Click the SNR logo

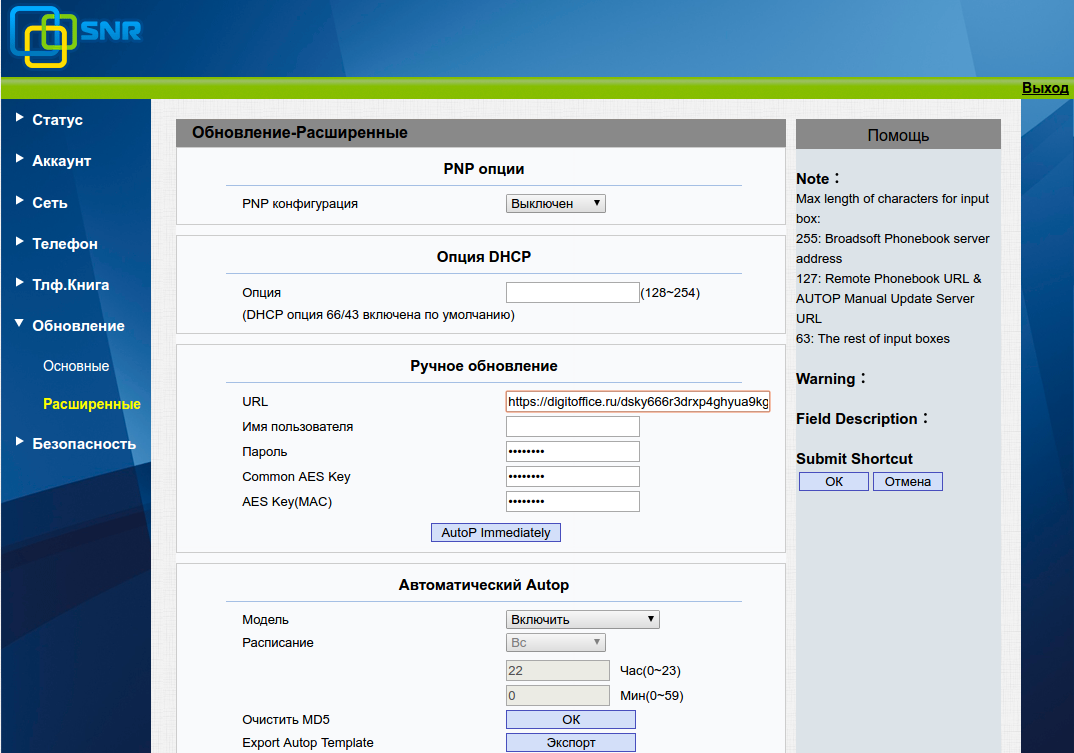[75, 37]
